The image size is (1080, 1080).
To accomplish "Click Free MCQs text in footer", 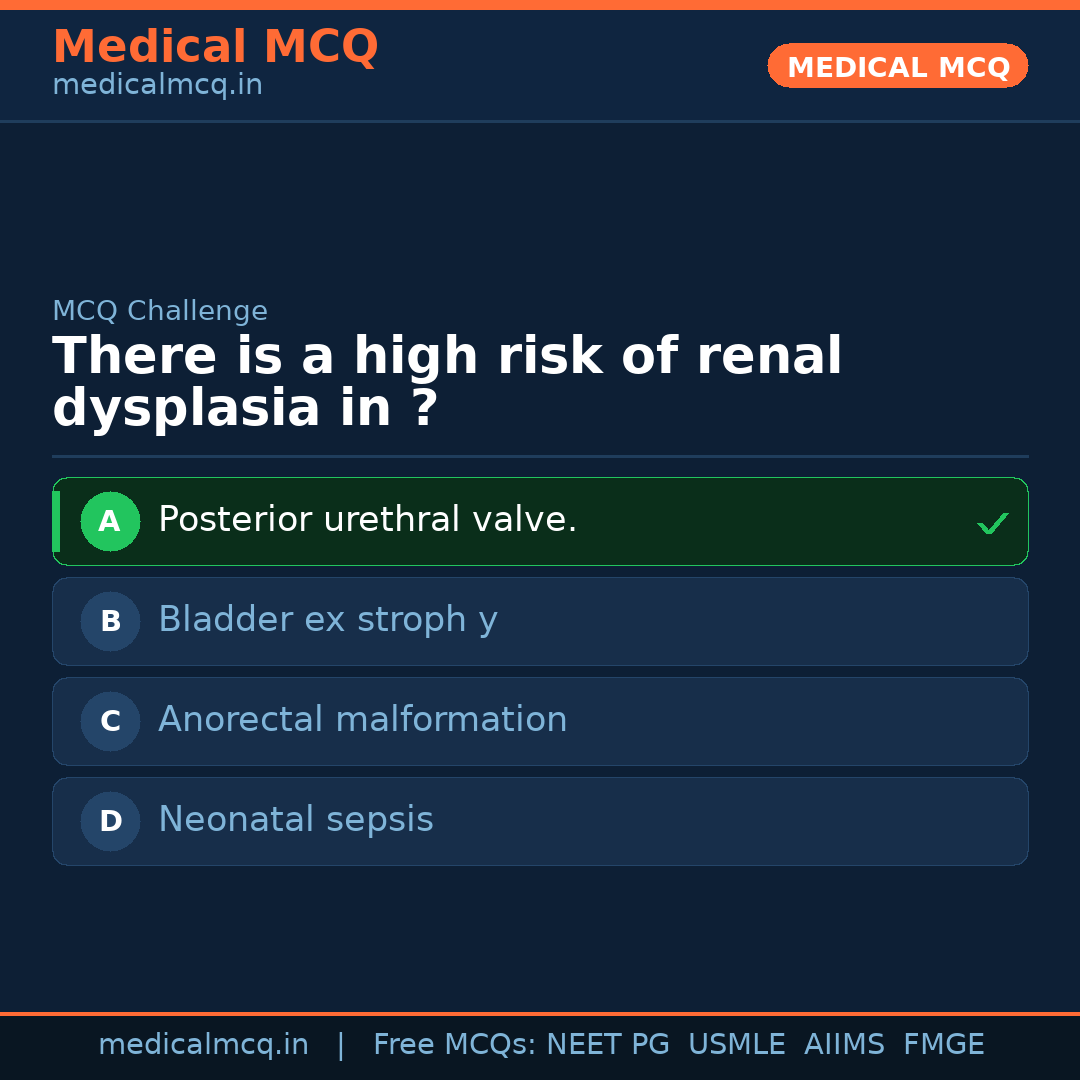I will click(455, 1045).
